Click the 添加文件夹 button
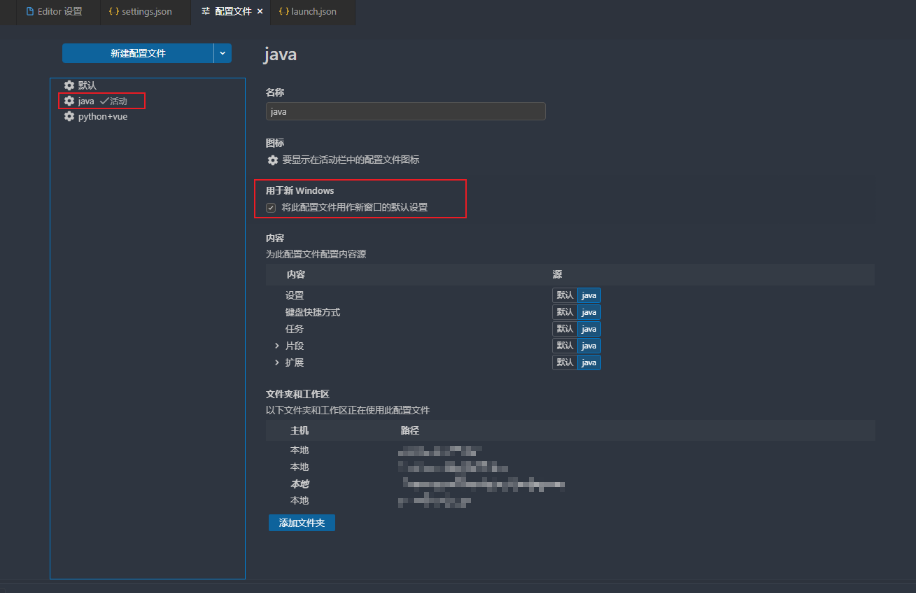The height and width of the screenshot is (593, 916). click(301, 522)
